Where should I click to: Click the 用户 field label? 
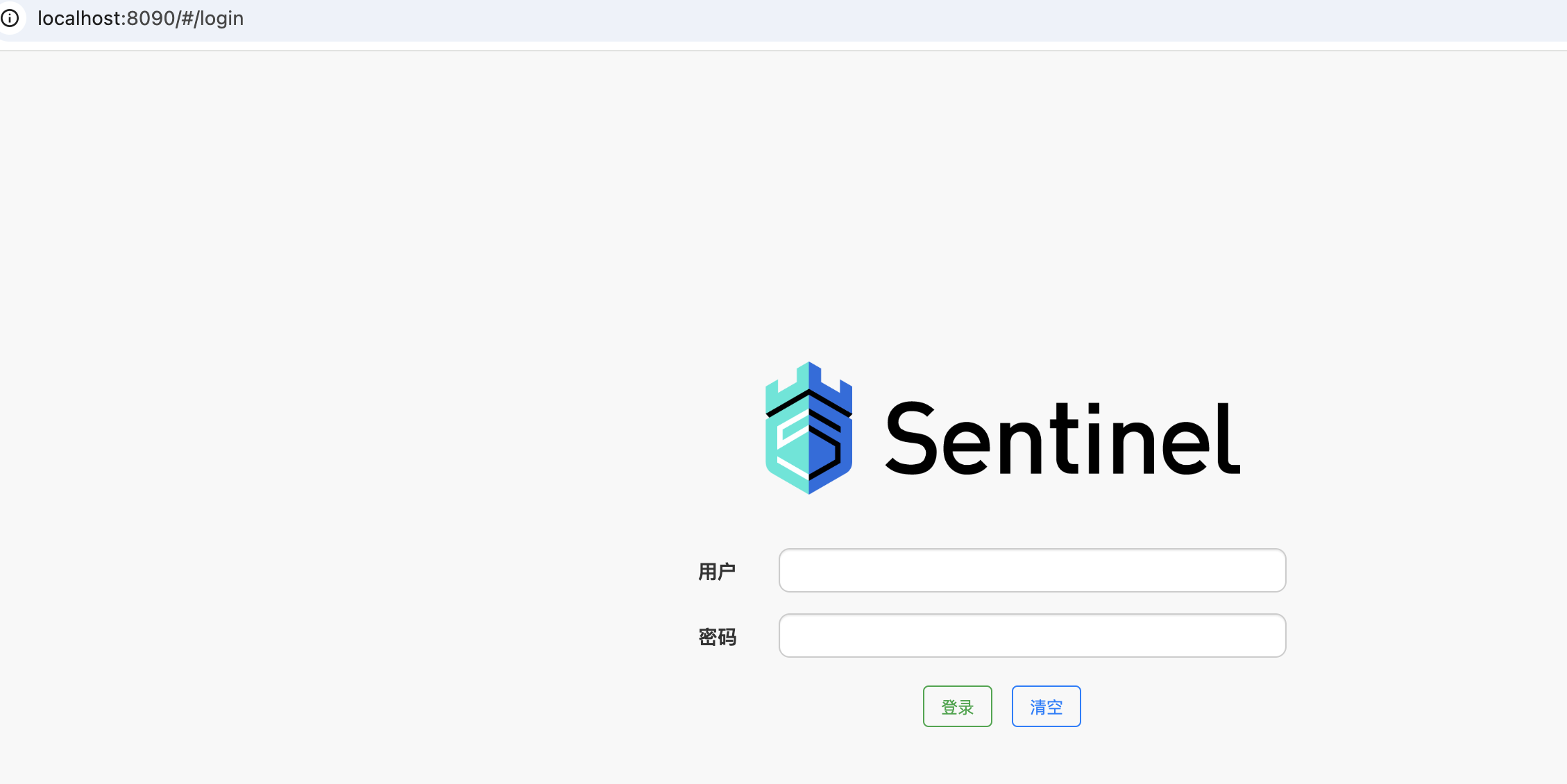717,572
